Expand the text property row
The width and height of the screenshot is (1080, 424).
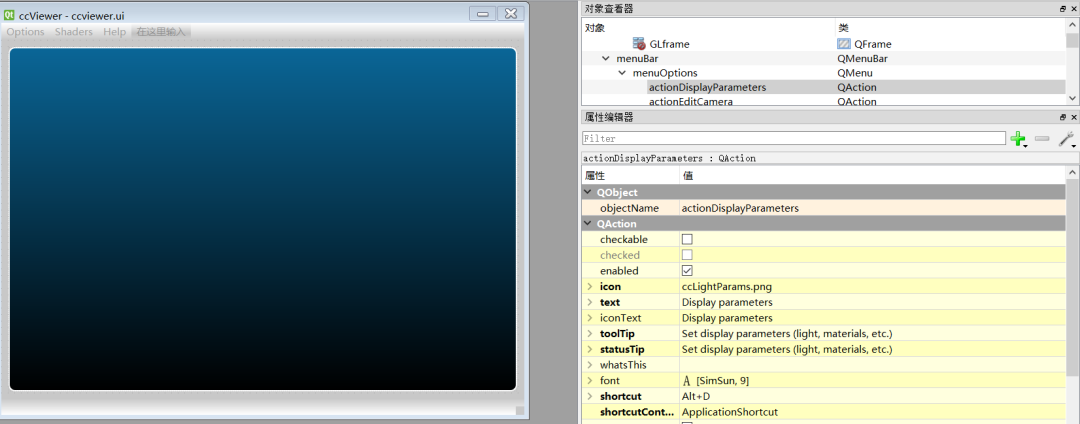click(x=590, y=302)
